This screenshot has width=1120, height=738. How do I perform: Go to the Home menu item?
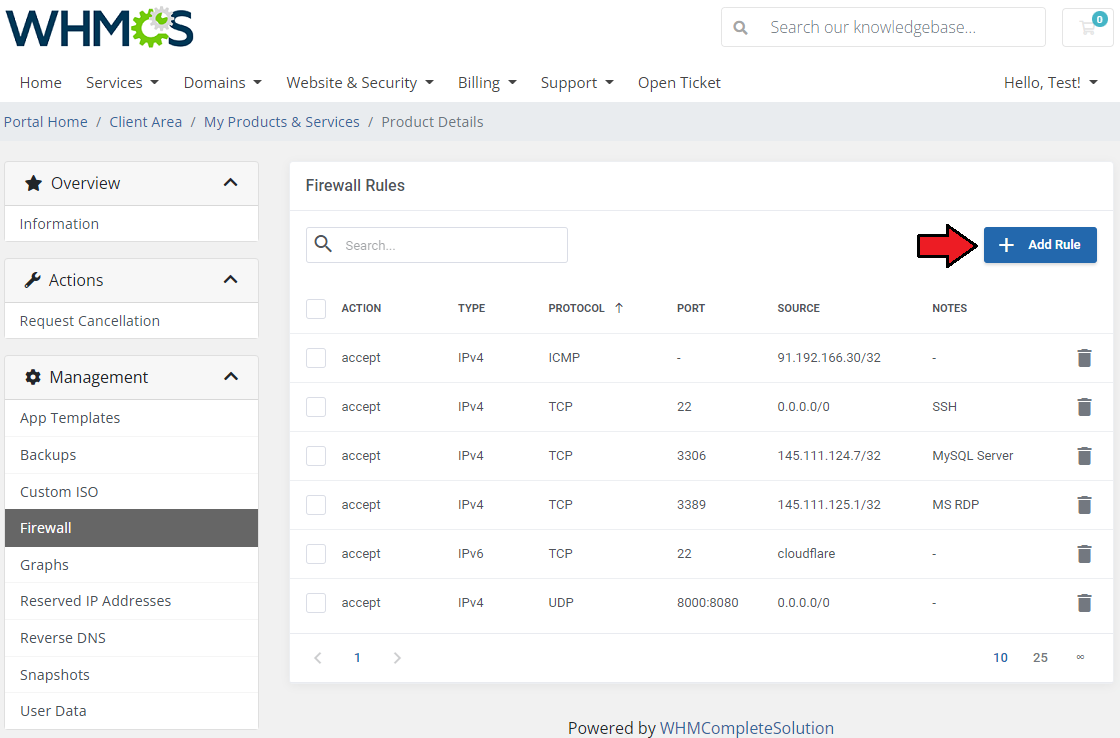coord(41,83)
